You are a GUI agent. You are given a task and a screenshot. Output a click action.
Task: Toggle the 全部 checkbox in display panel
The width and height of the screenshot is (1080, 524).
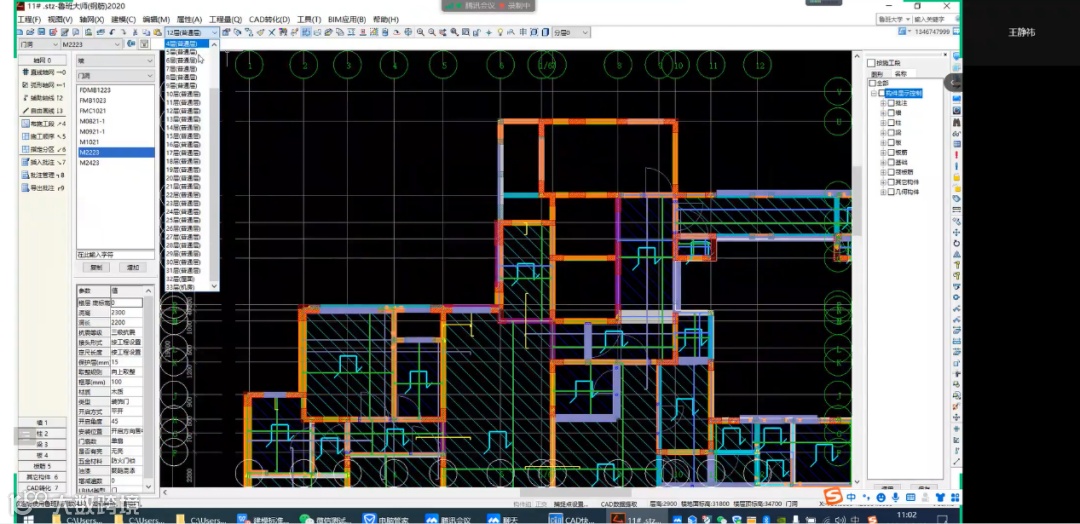click(x=873, y=83)
